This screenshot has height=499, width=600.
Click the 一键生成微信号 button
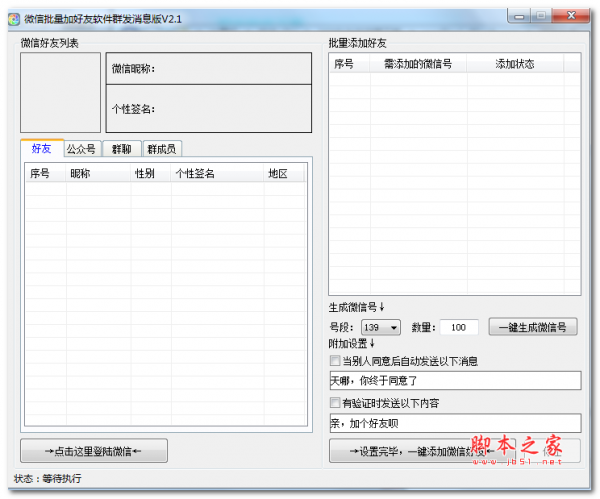pos(533,327)
